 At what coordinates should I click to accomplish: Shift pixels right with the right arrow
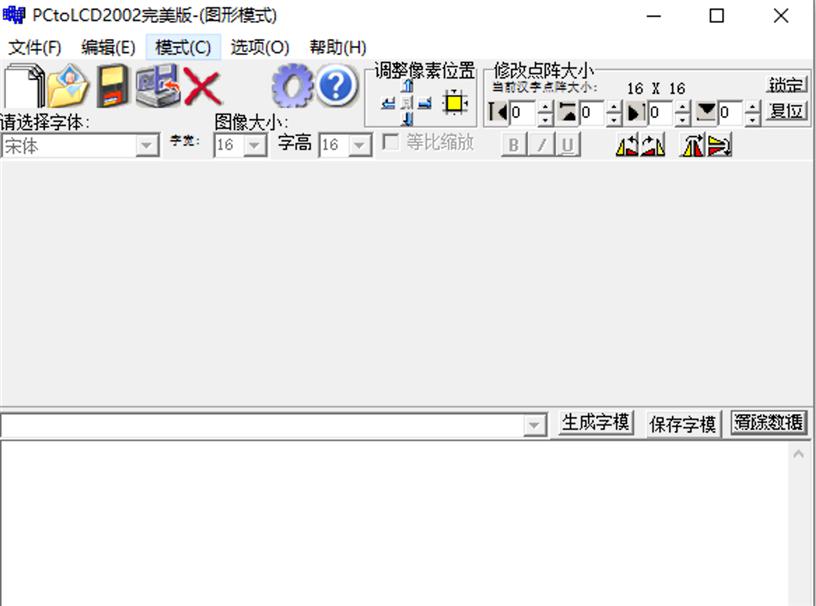(425, 103)
